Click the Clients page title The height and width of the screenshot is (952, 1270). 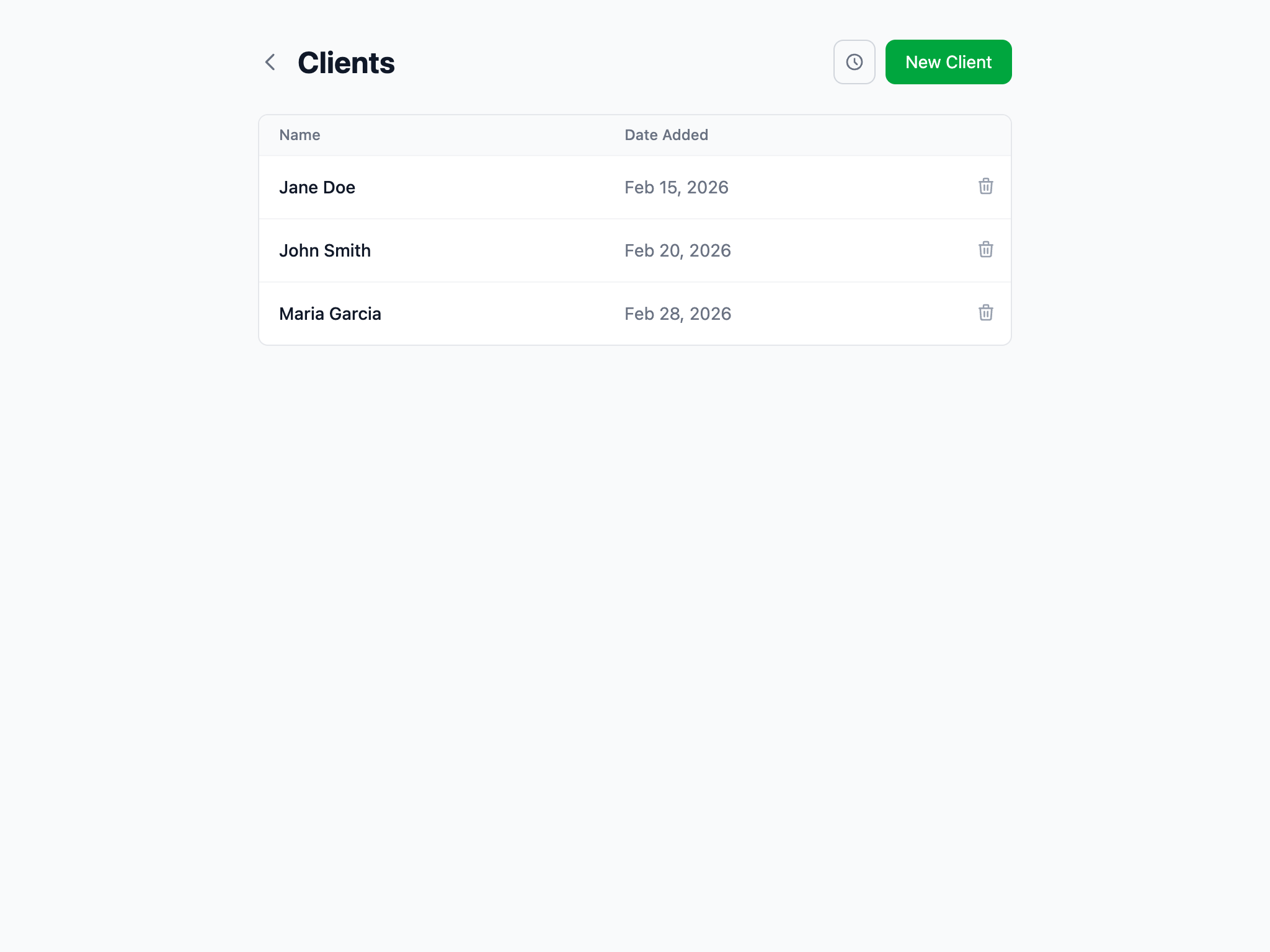346,62
